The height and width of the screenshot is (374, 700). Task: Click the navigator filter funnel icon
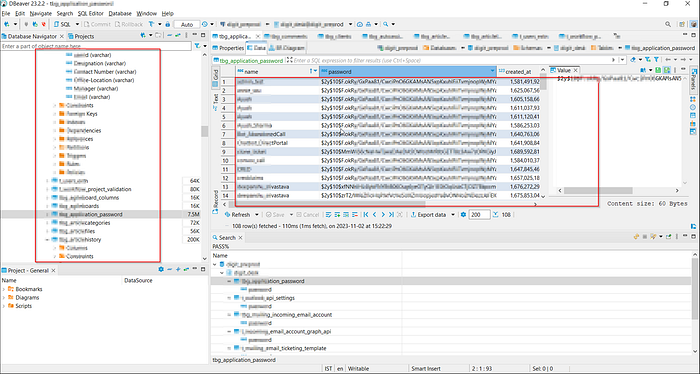197,46
